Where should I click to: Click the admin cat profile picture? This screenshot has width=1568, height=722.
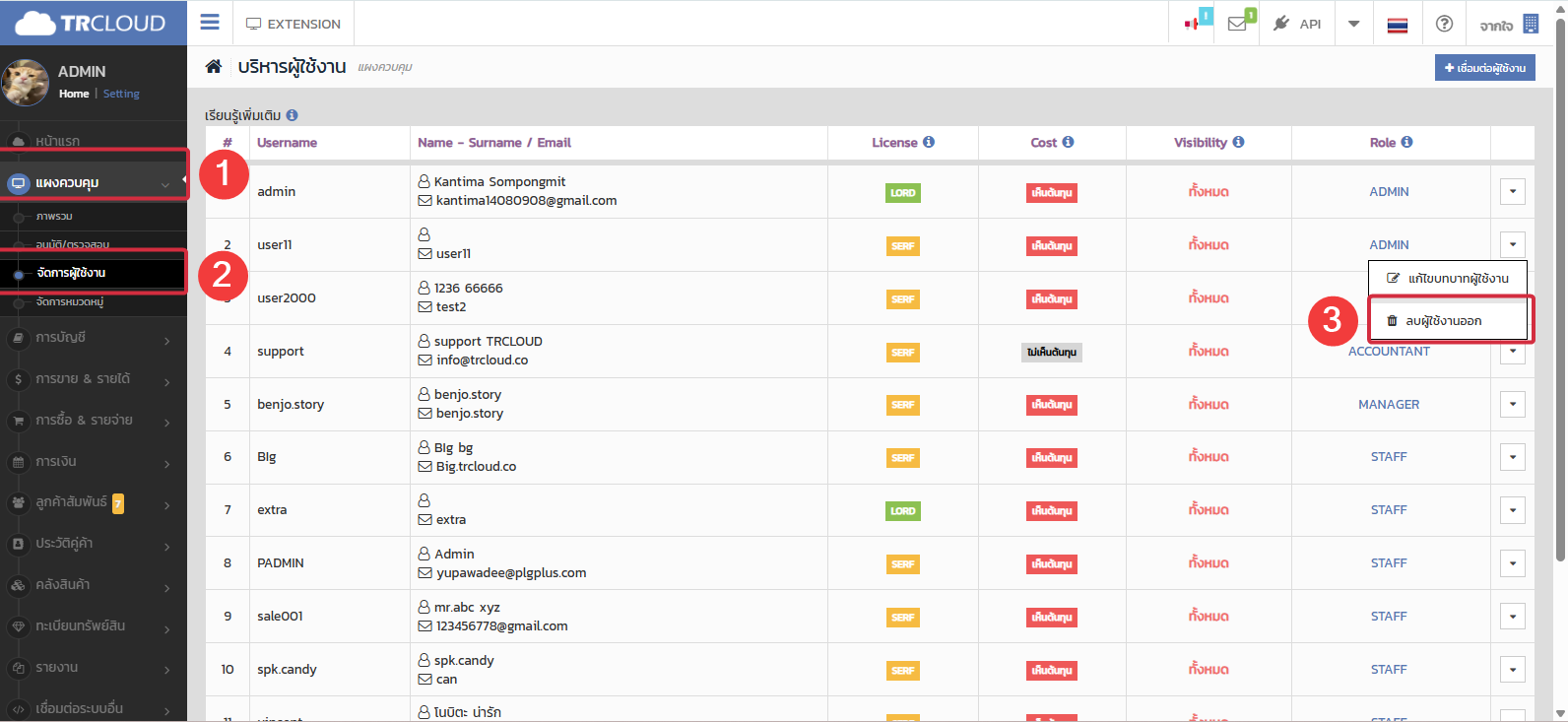[x=26, y=82]
